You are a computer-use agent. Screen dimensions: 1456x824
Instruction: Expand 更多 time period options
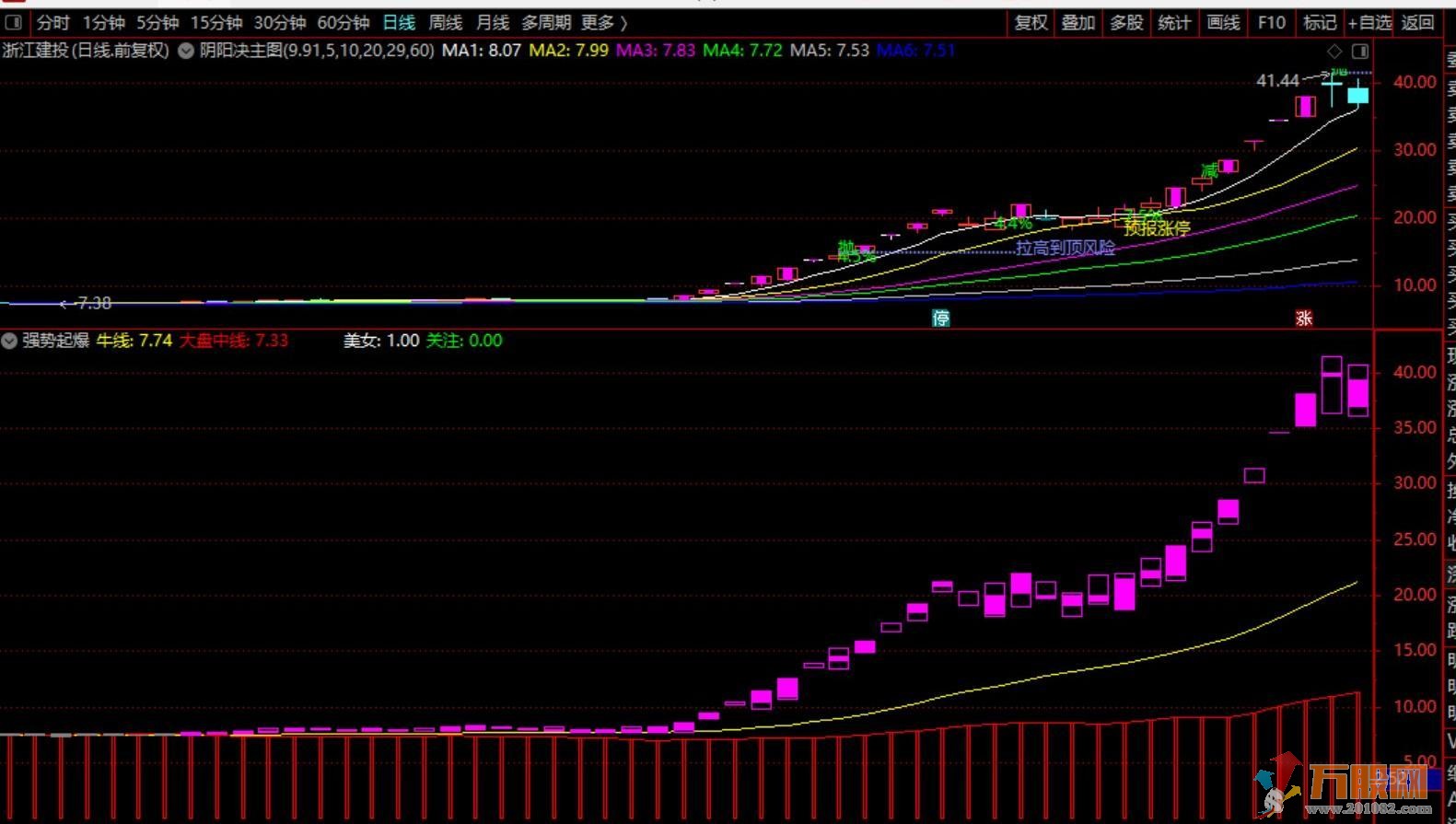(603, 22)
